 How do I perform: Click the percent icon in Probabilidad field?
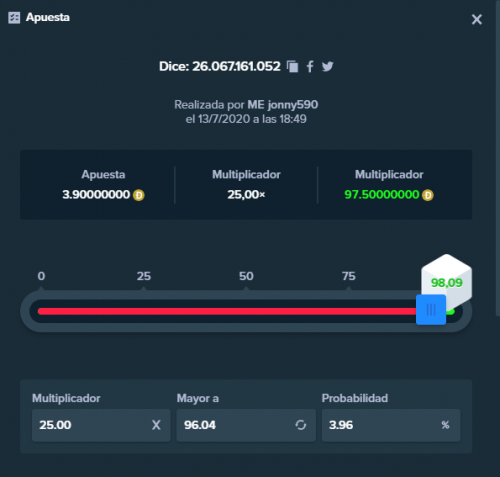(445, 425)
